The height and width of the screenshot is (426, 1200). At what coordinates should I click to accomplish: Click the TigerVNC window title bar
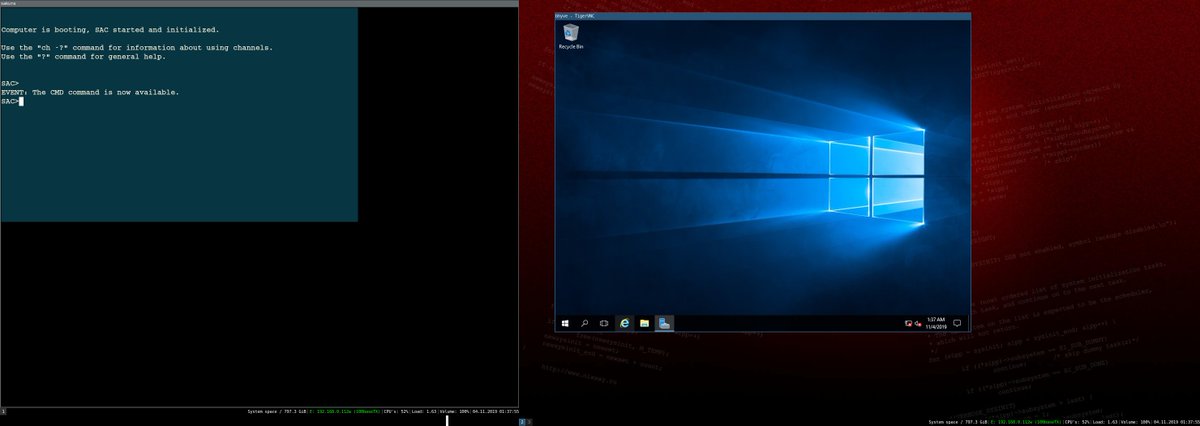point(762,16)
